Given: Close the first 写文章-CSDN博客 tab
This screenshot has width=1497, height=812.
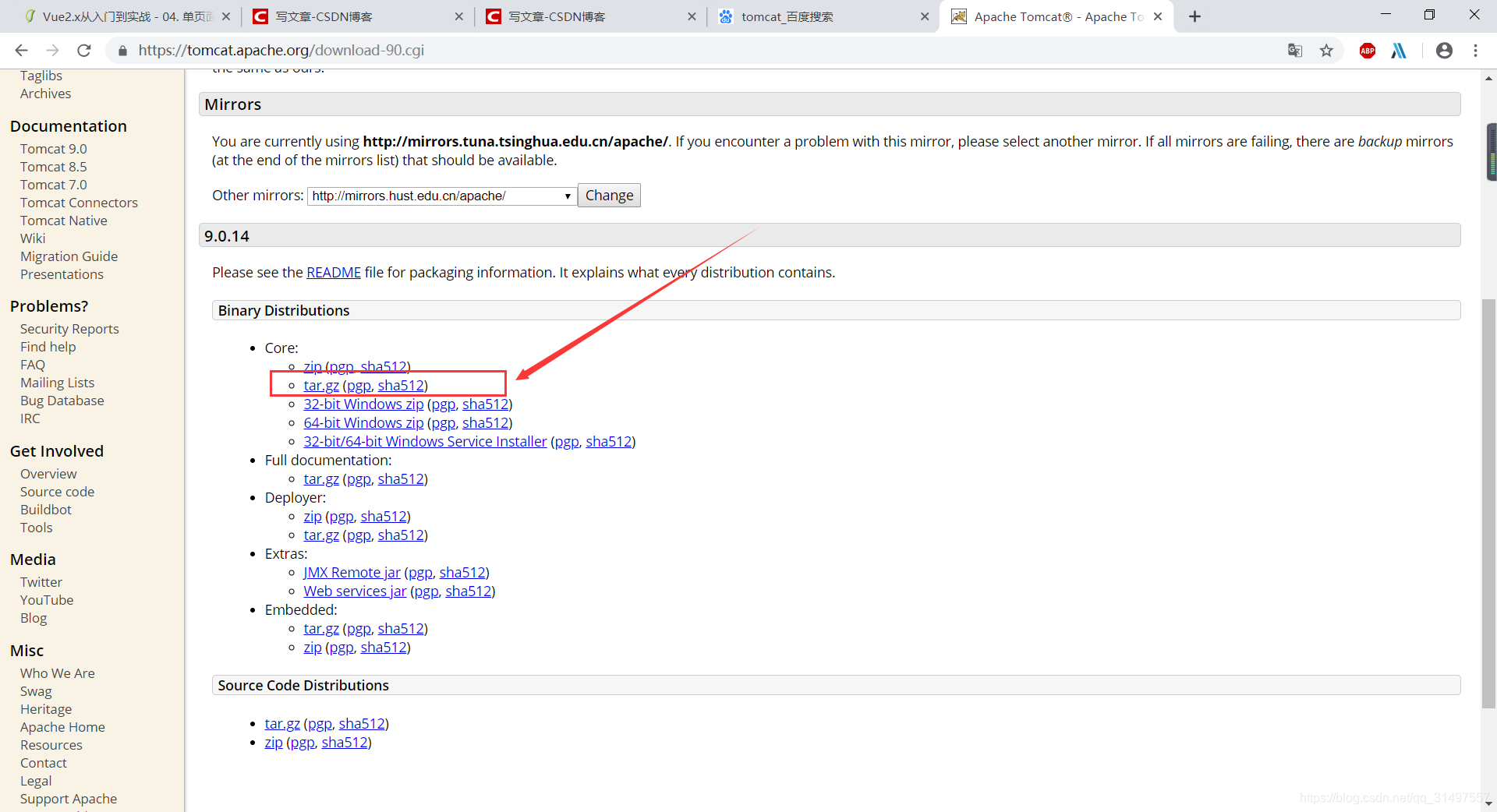Looking at the screenshot, I should 458,16.
